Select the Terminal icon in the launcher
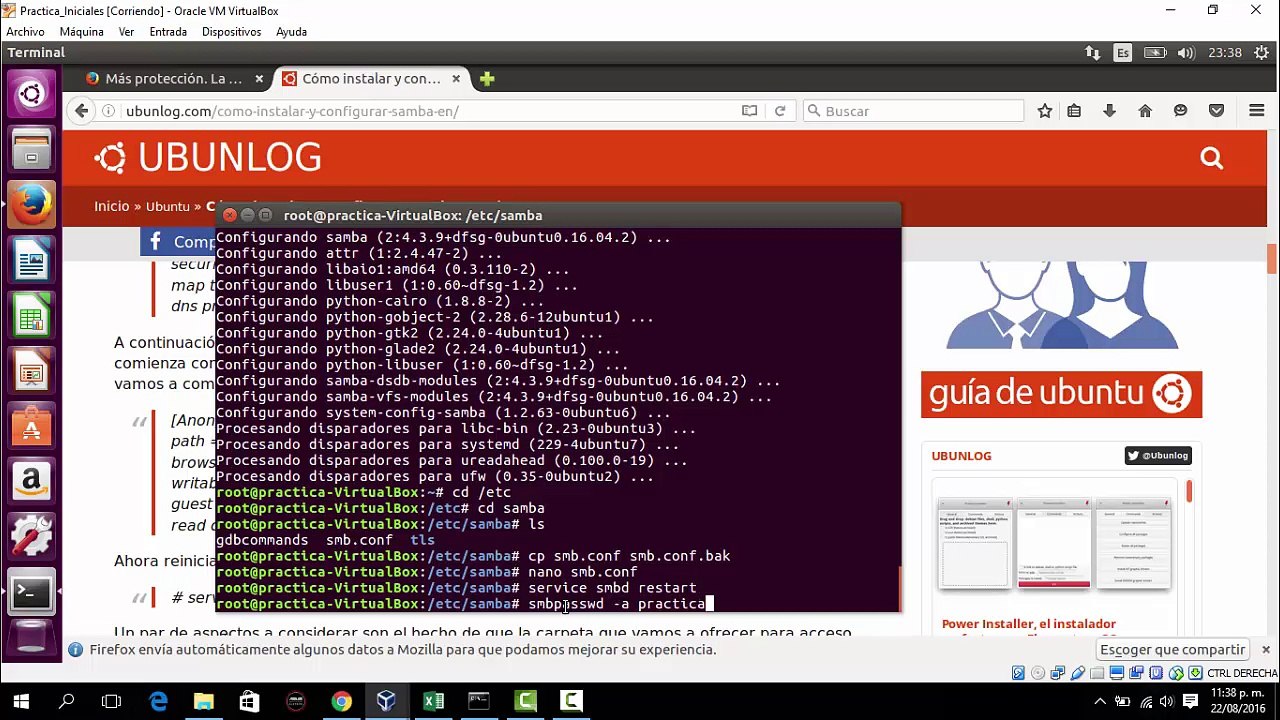The height and width of the screenshot is (720, 1280). click(31, 593)
